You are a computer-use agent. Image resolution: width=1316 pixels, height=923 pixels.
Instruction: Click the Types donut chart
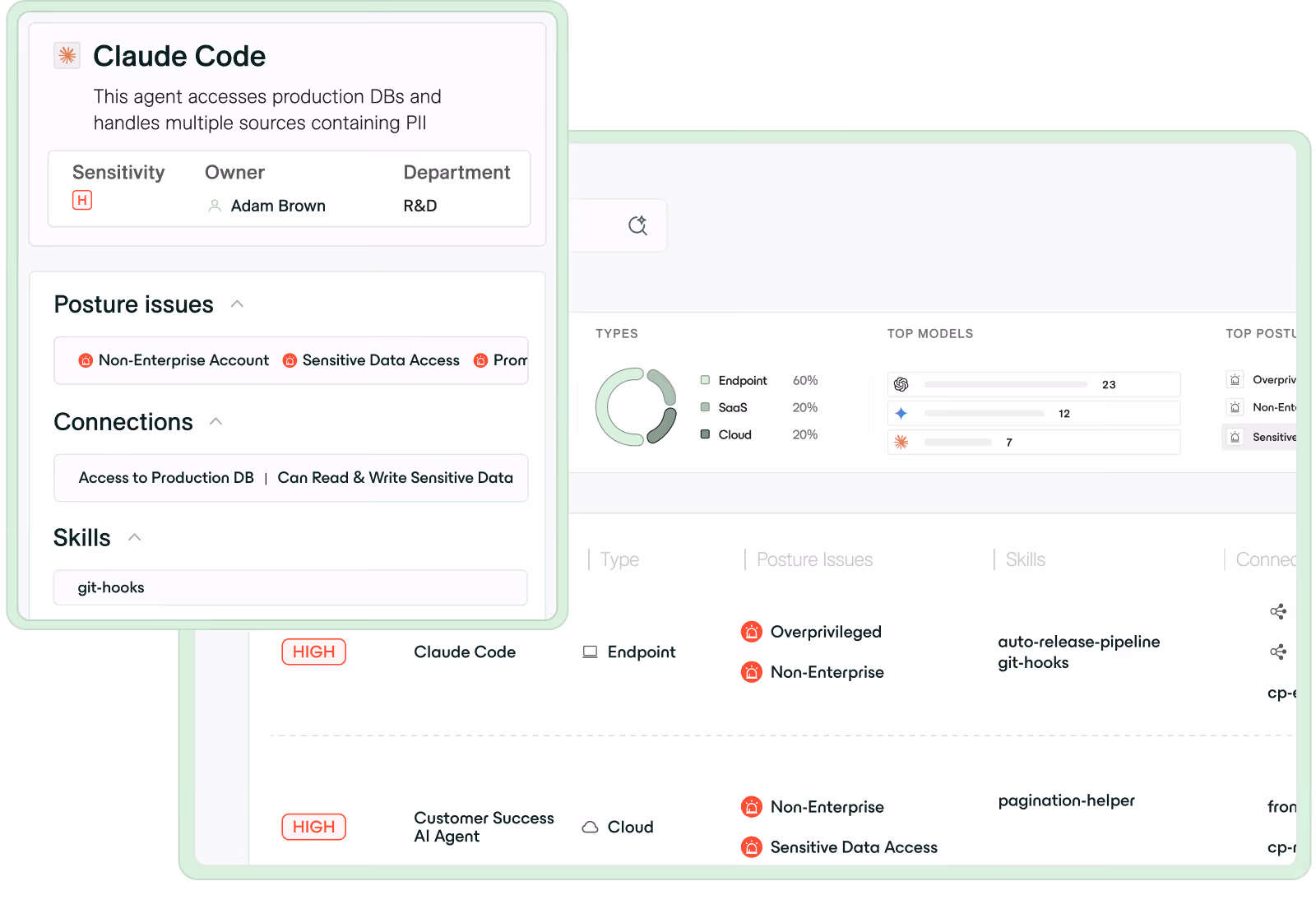(x=636, y=406)
